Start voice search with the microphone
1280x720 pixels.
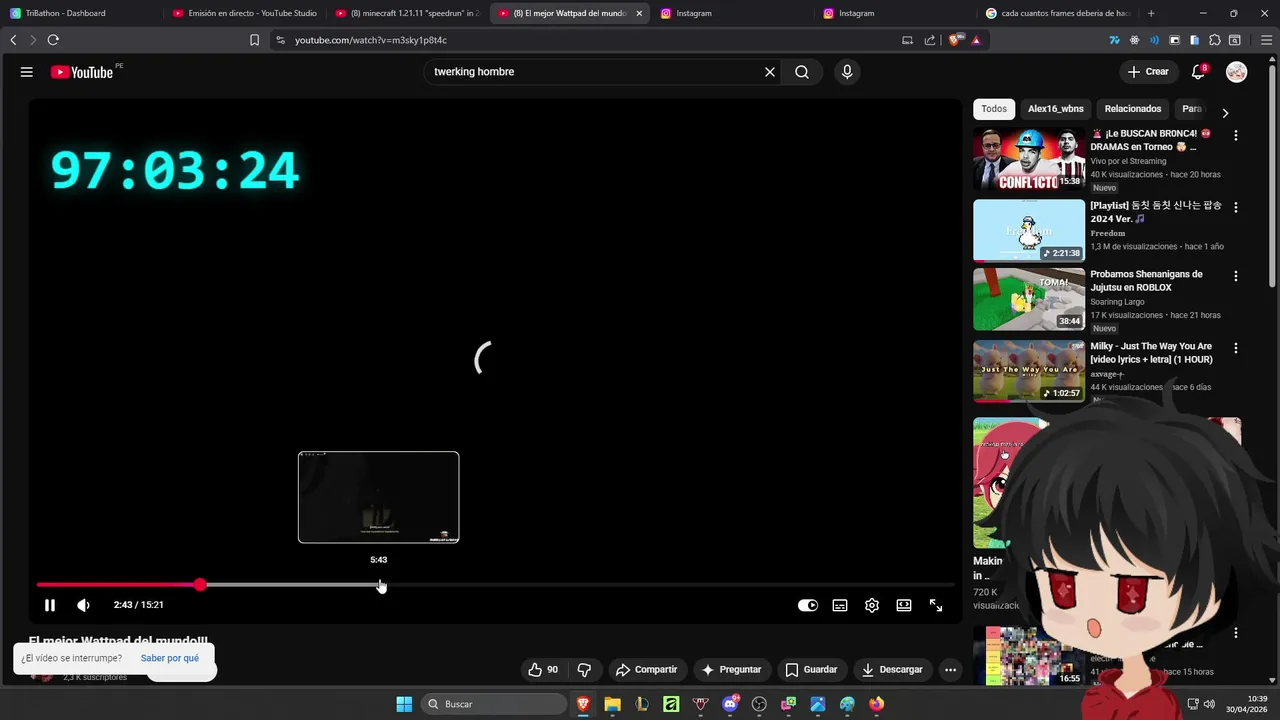tap(847, 72)
